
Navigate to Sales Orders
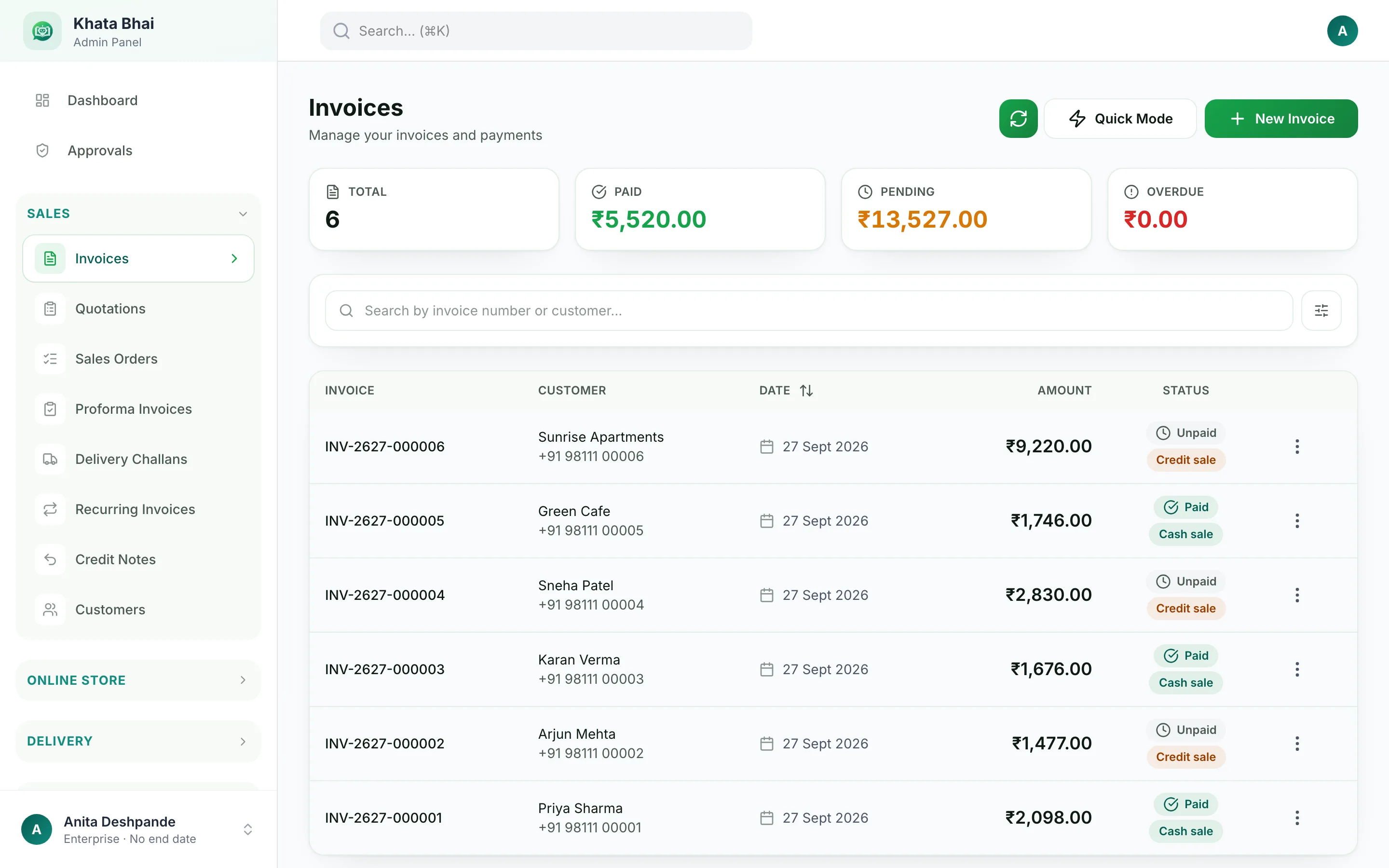tap(138, 359)
